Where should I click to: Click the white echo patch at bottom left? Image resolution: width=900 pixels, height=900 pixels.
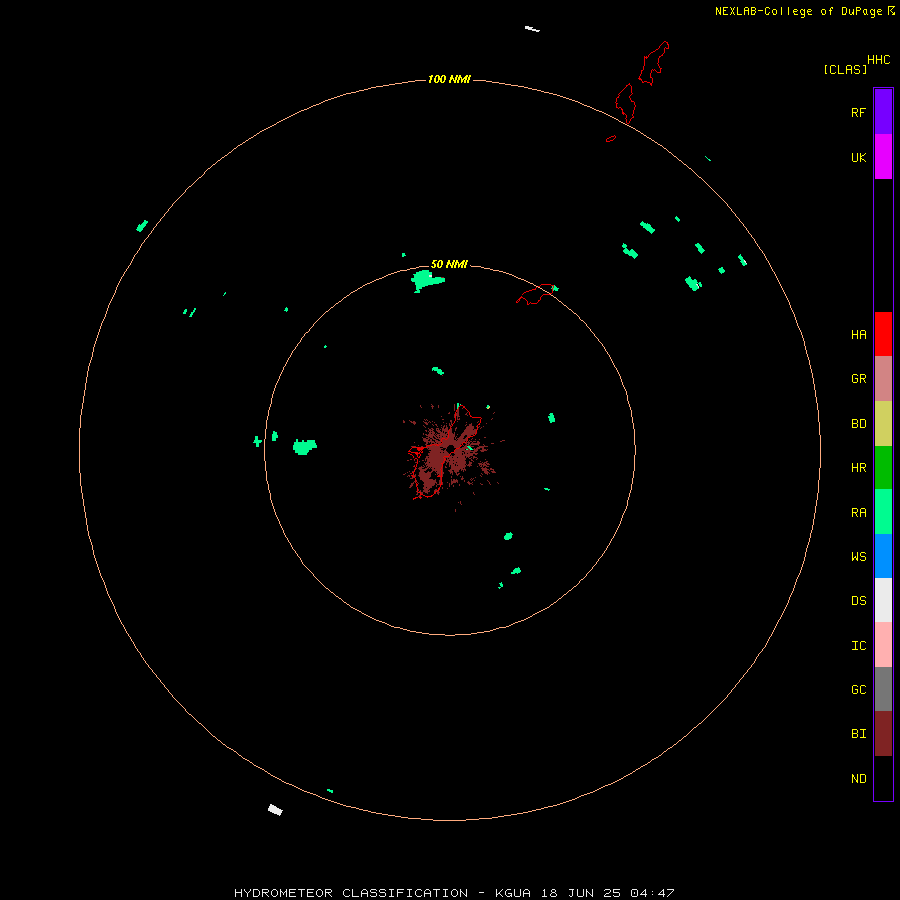pos(276,810)
